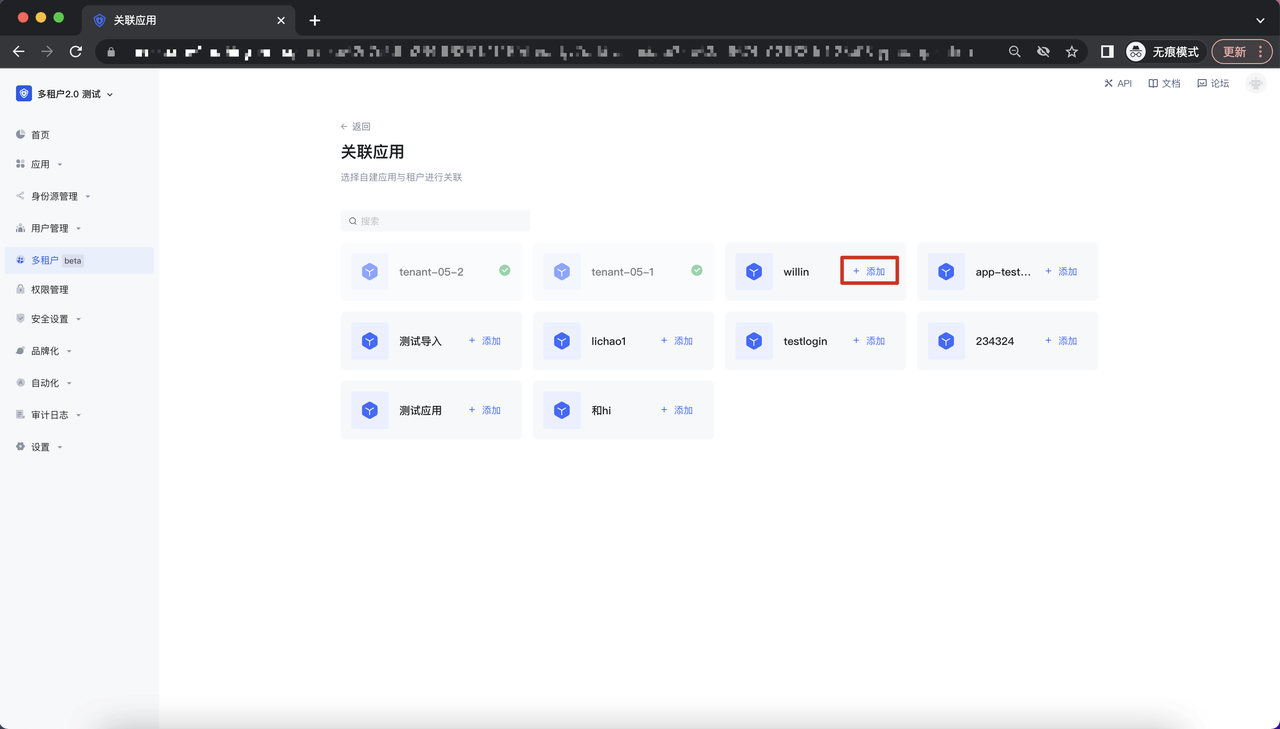Click the user avatar icon in the header

[x=1256, y=84]
